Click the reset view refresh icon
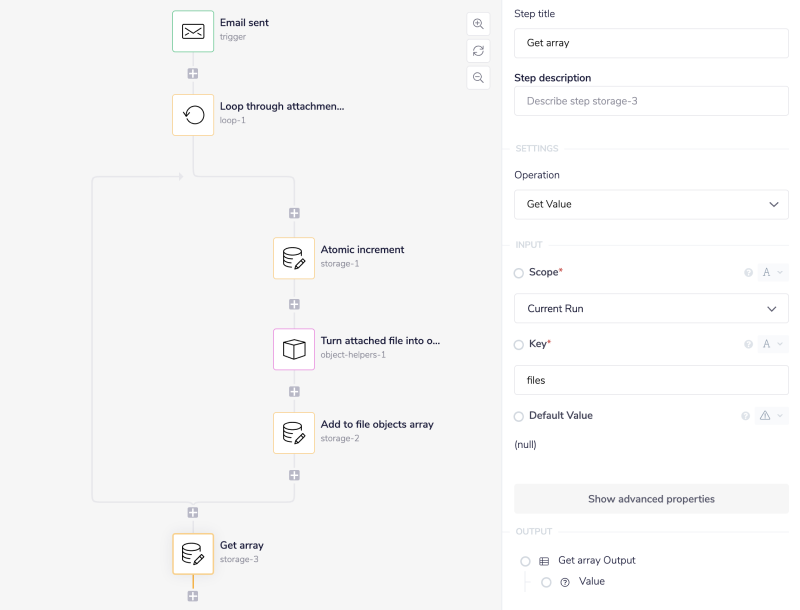 [x=478, y=51]
